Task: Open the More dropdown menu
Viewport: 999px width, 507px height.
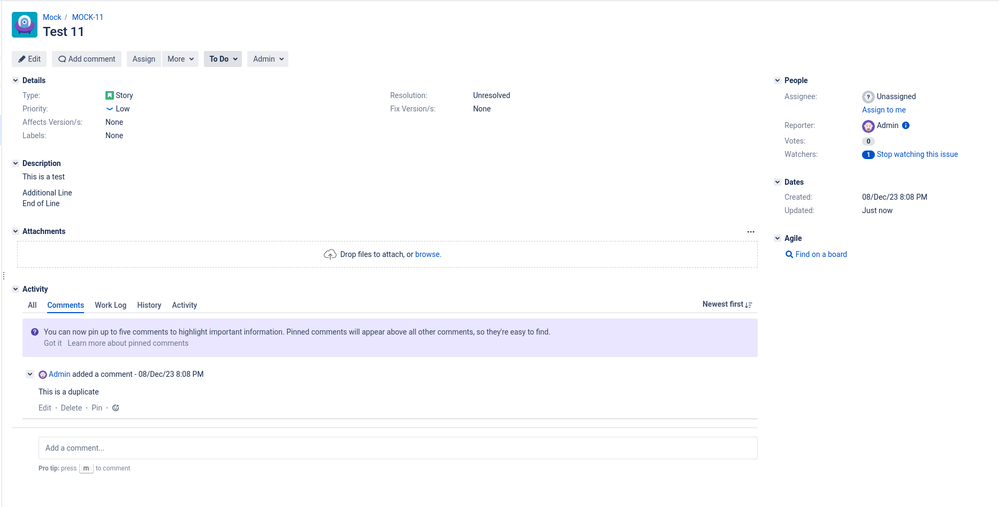Action: [180, 59]
